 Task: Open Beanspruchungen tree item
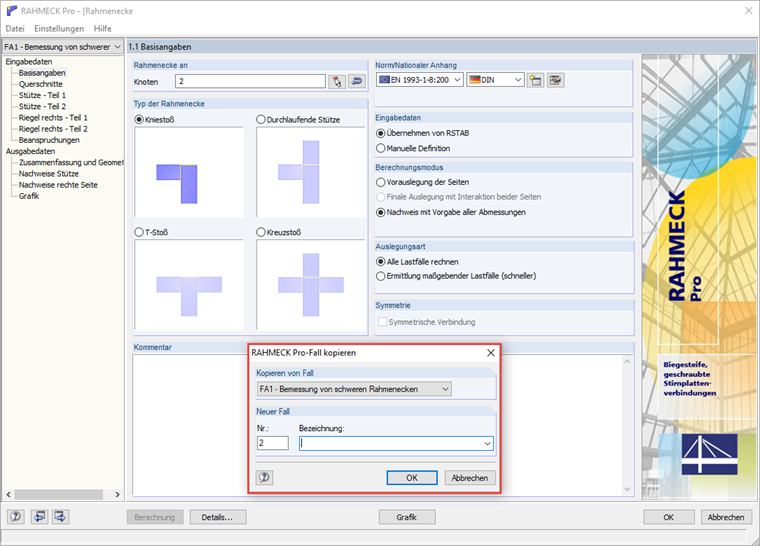[49, 140]
